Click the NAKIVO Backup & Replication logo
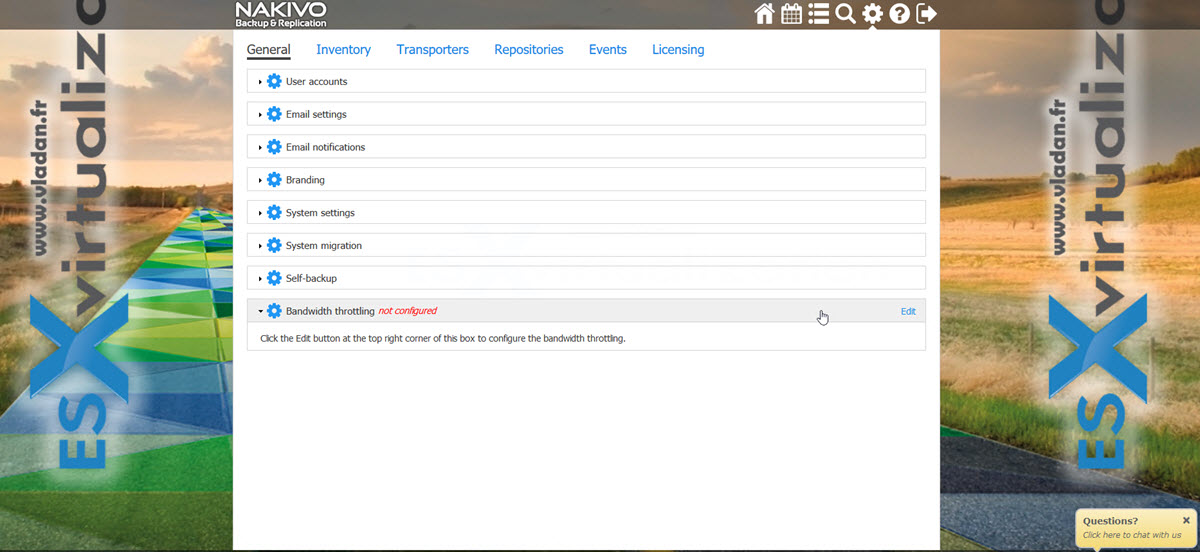Viewport: 1200px width, 552px height. [x=281, y=14]
